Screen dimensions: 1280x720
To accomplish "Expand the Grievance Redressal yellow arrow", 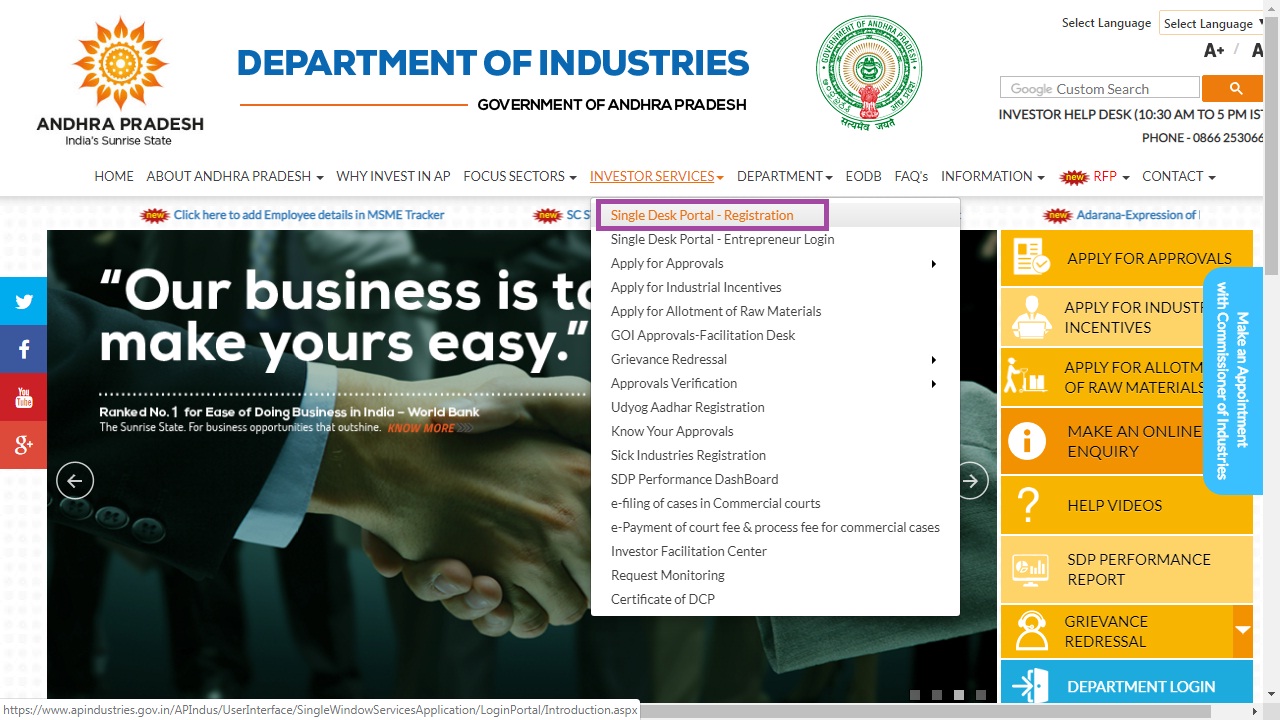I will pyautogui.click(x=1243, y=632).
